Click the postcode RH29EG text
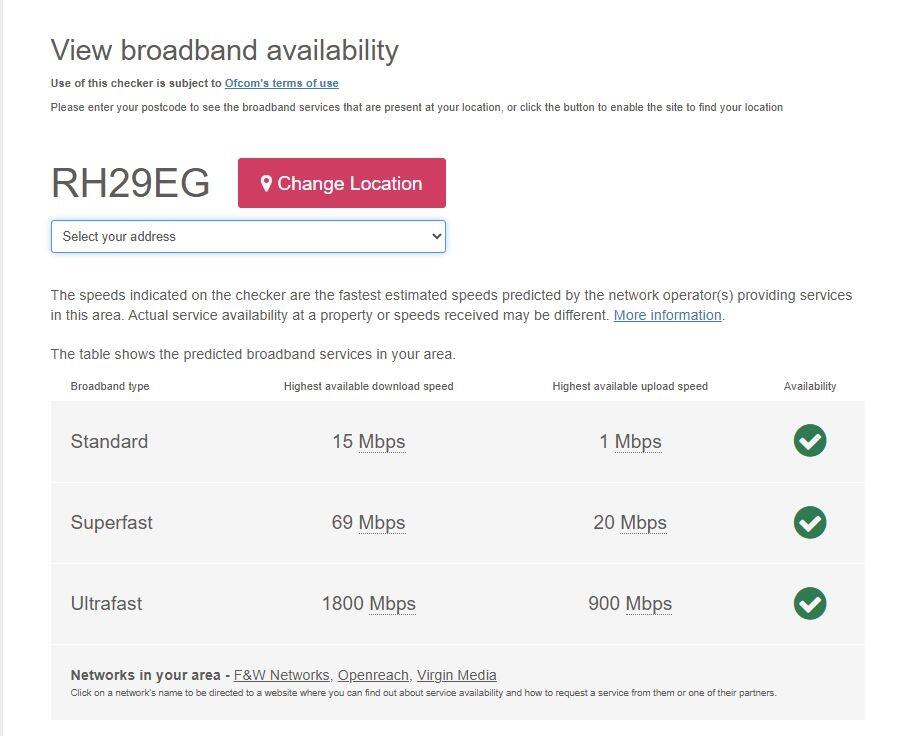 point(130,183)
